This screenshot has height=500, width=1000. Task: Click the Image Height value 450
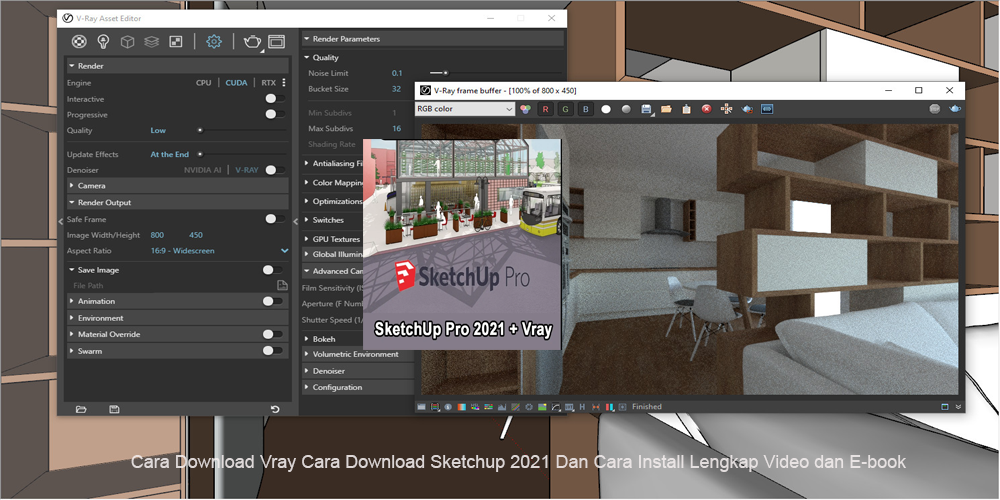point(196,235)
